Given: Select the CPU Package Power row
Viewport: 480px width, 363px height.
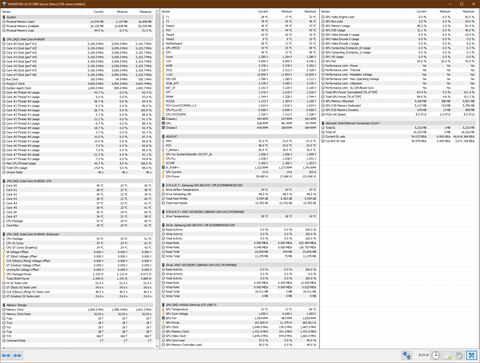Looking at the screenshot, I should pos(78,274).
